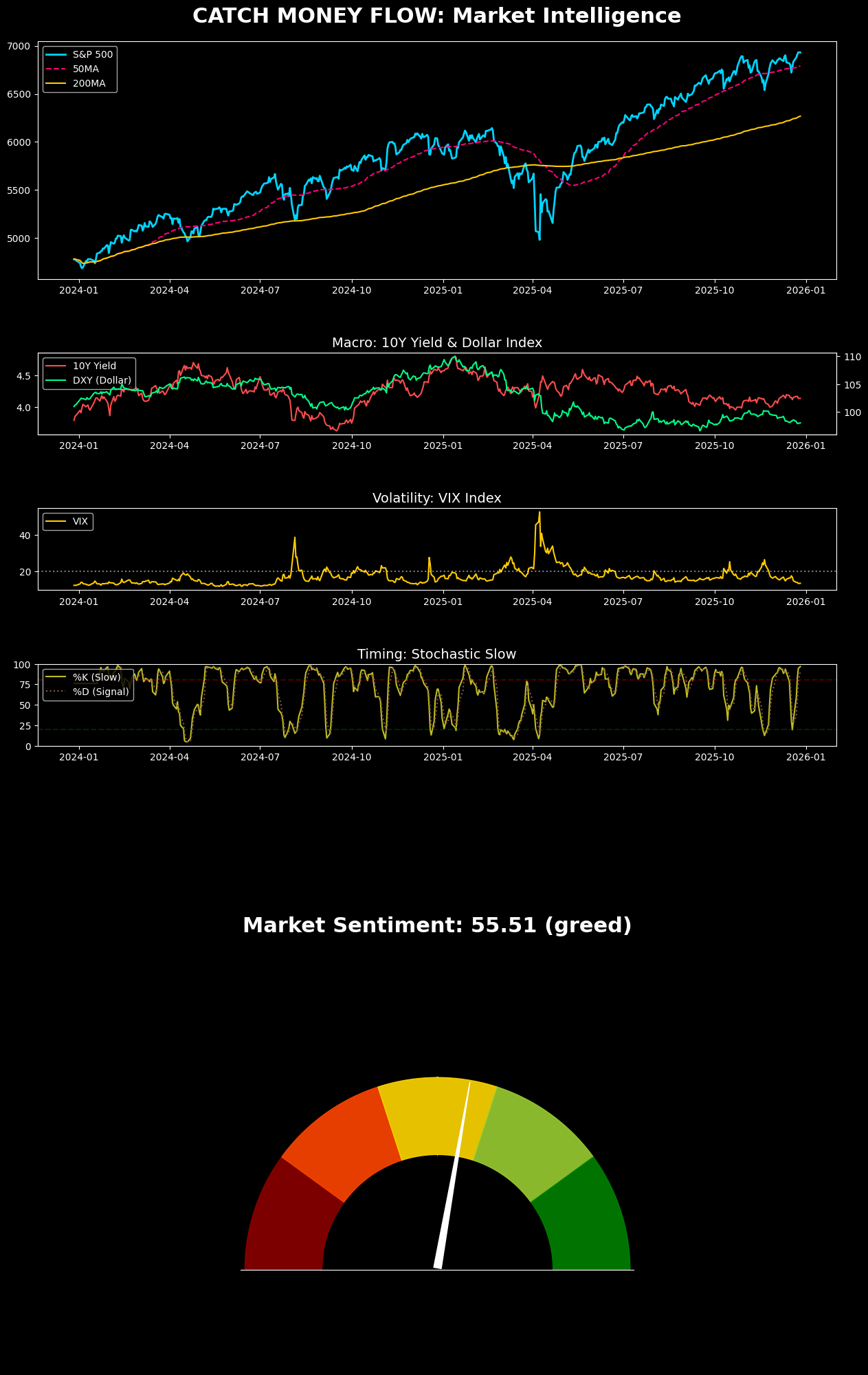Click the Market Sentiment 55.51 heading
This screenshot has height=1375, width=868.
click(437, 925)
